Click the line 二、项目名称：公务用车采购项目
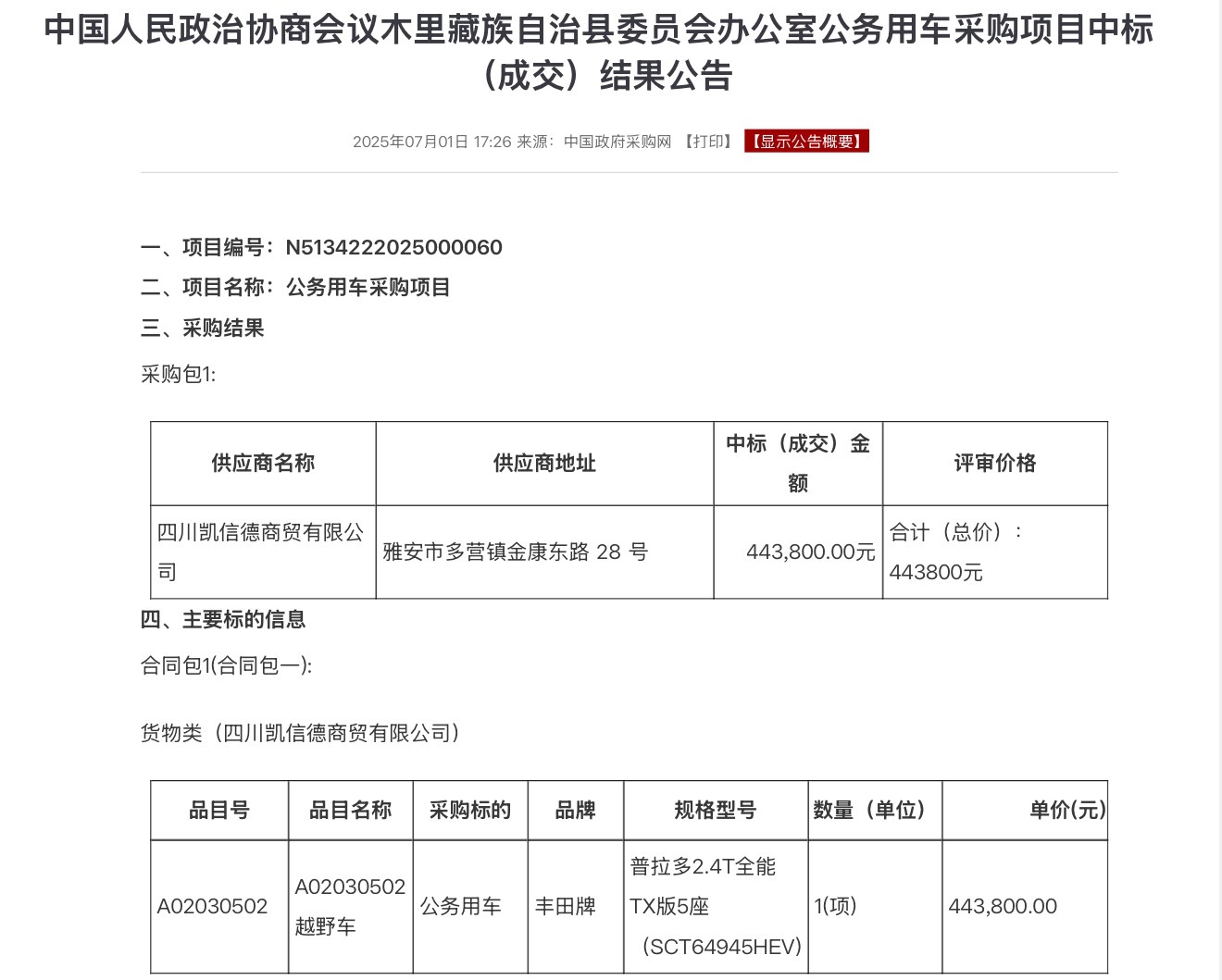 coord(295,288)
